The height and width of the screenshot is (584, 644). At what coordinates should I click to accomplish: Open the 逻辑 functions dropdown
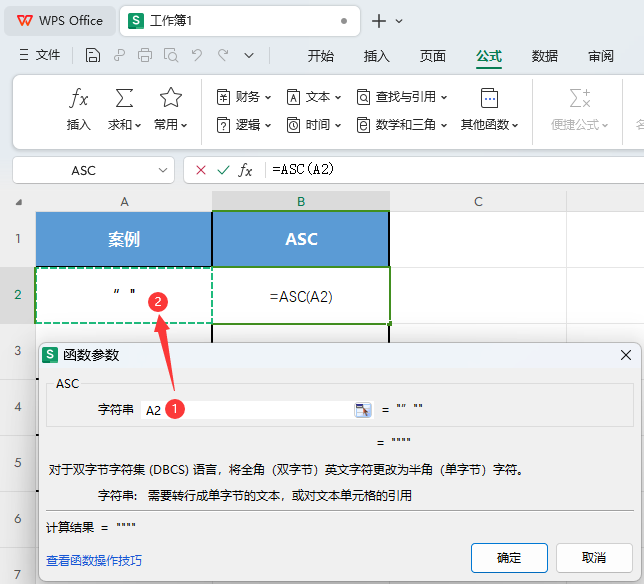(244, 125)
